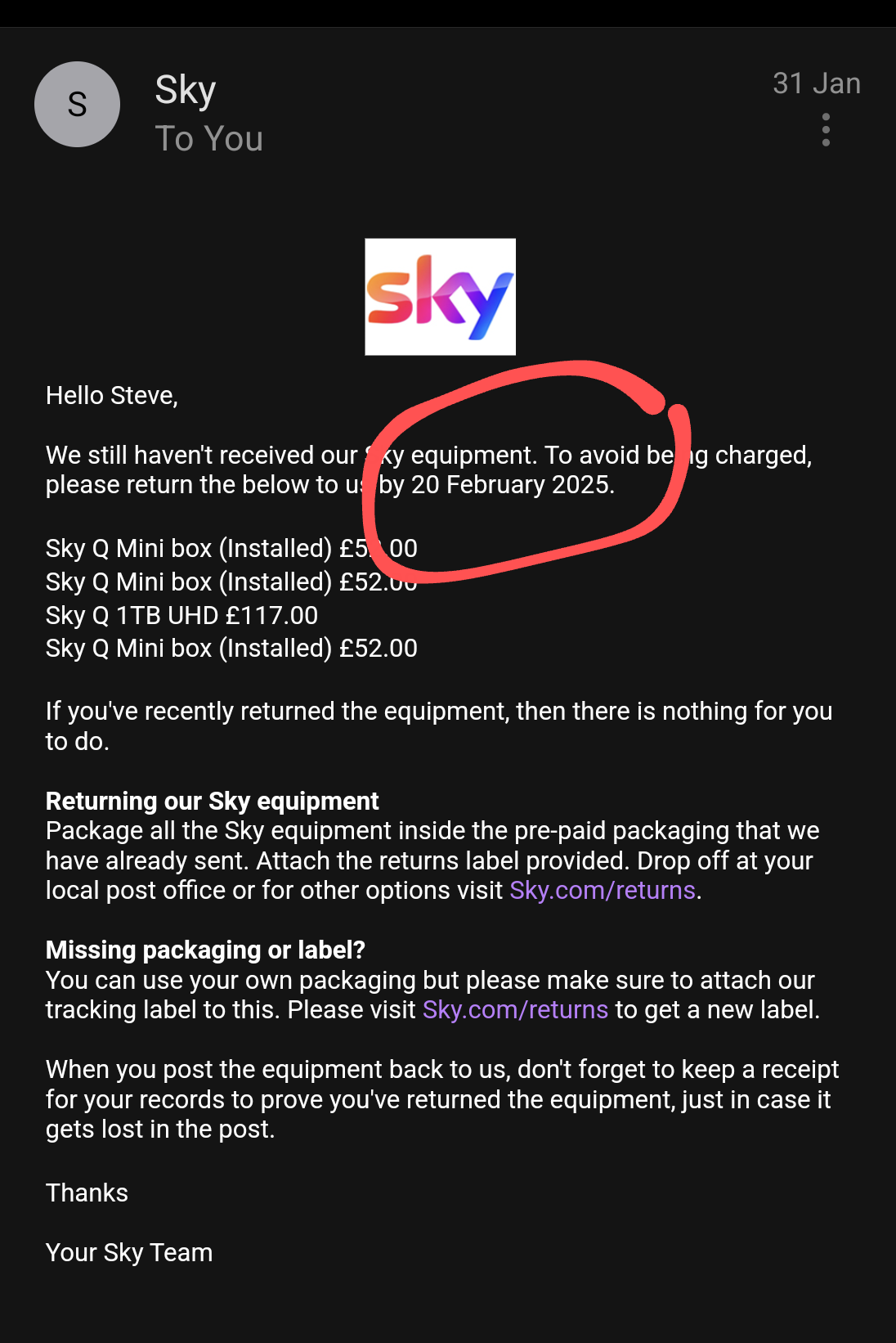Select the sender name Sky

(186, 90)
